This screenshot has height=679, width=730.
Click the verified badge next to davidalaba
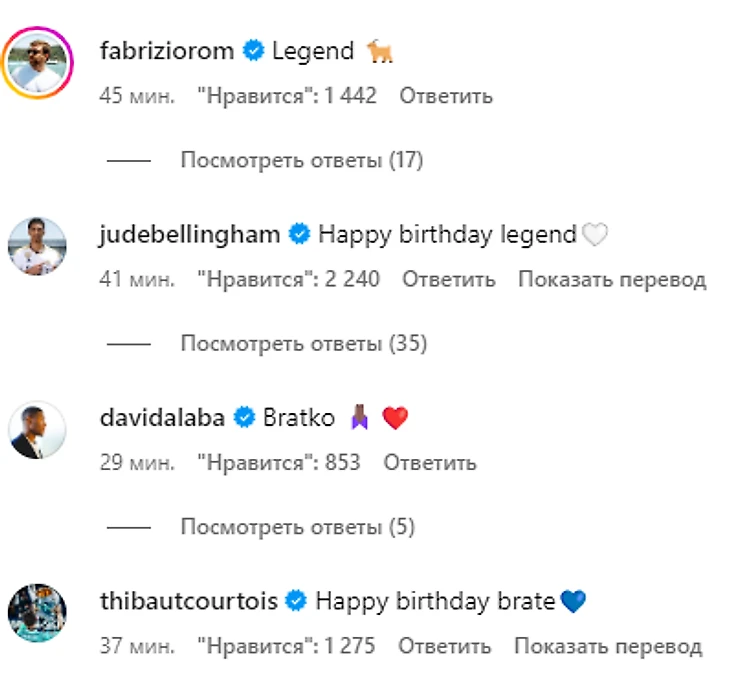click(x=244, y=417)
